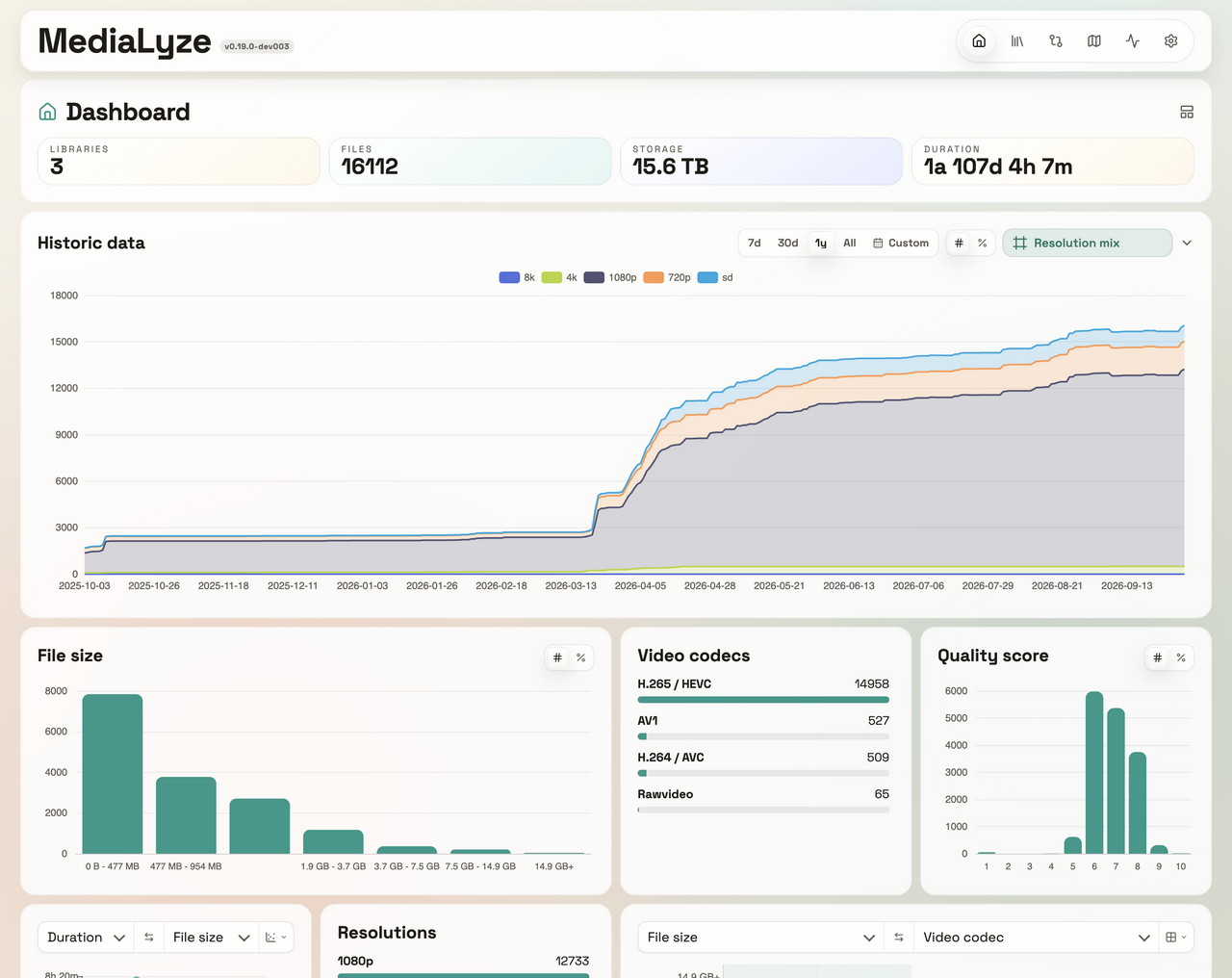Click the Custom date range button
The image size is (1232, 978).
coord(901,243)
